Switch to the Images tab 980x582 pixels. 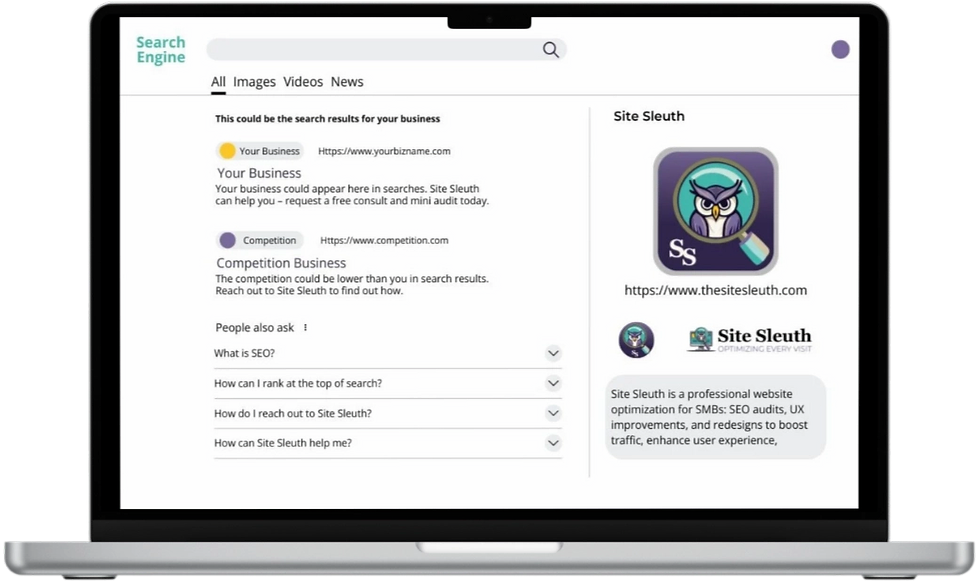[x=254, y=82]
